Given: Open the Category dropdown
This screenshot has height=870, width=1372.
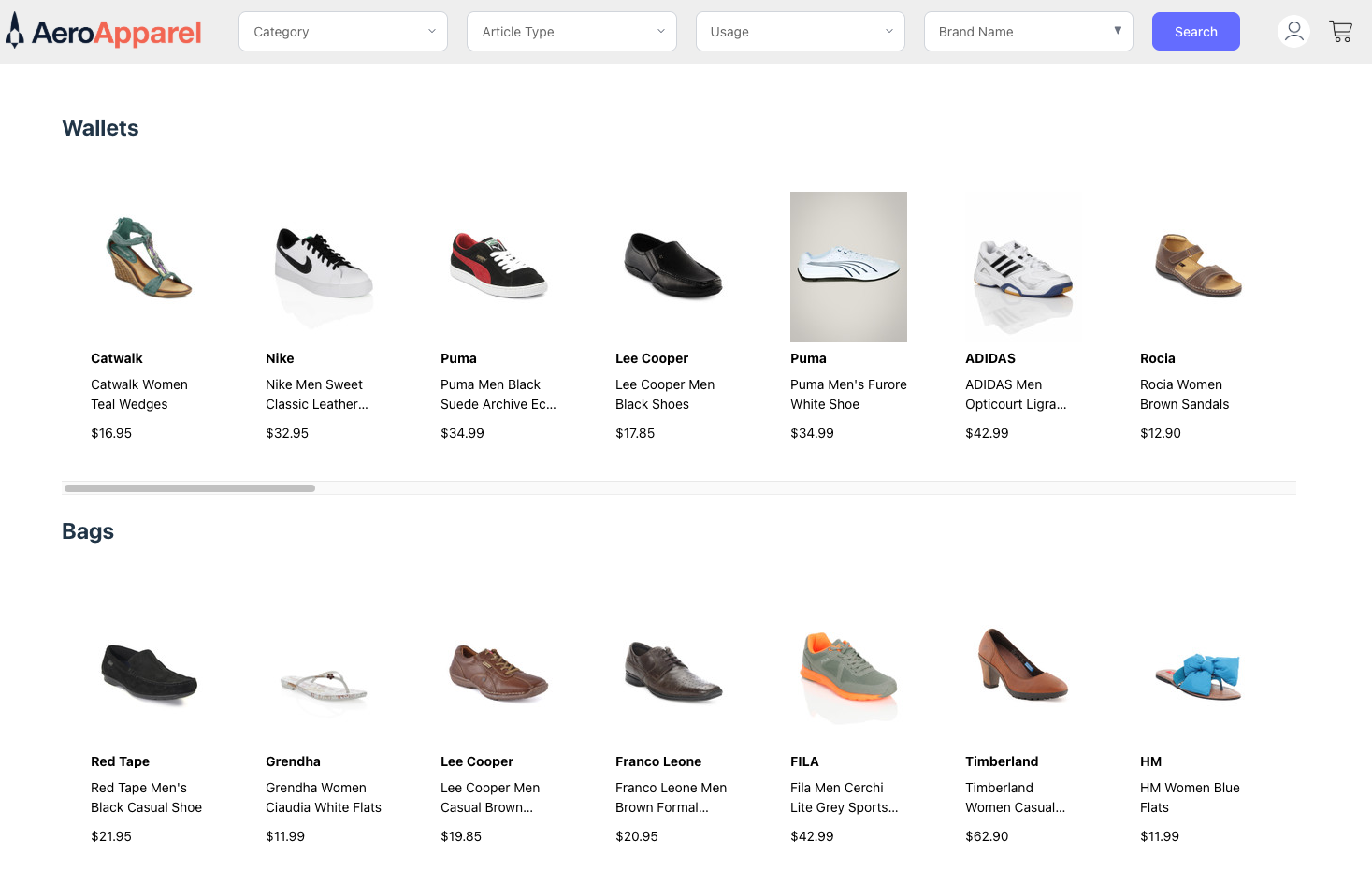Looking at the screenshot, I should [342, 31].
